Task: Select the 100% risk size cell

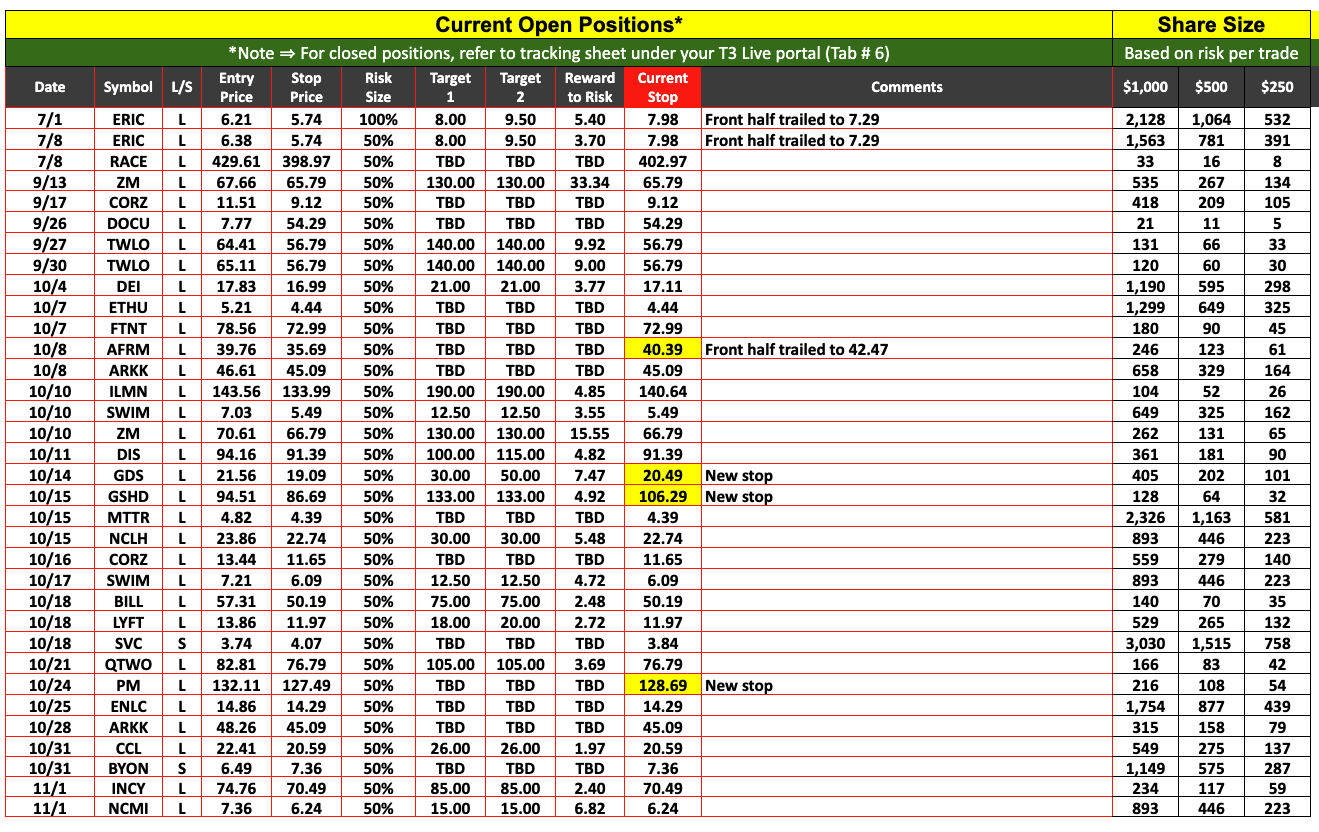Action: tap(378, 119)
